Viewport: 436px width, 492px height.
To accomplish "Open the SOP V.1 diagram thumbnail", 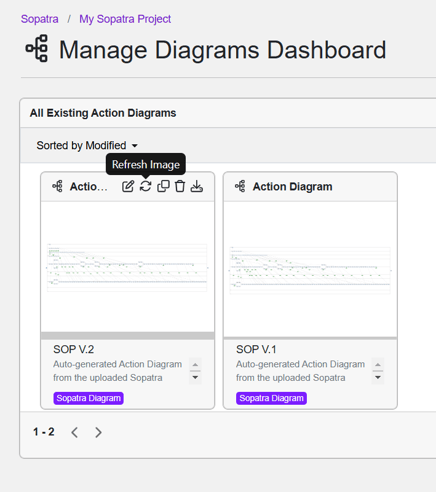I will tap(310, 269).
